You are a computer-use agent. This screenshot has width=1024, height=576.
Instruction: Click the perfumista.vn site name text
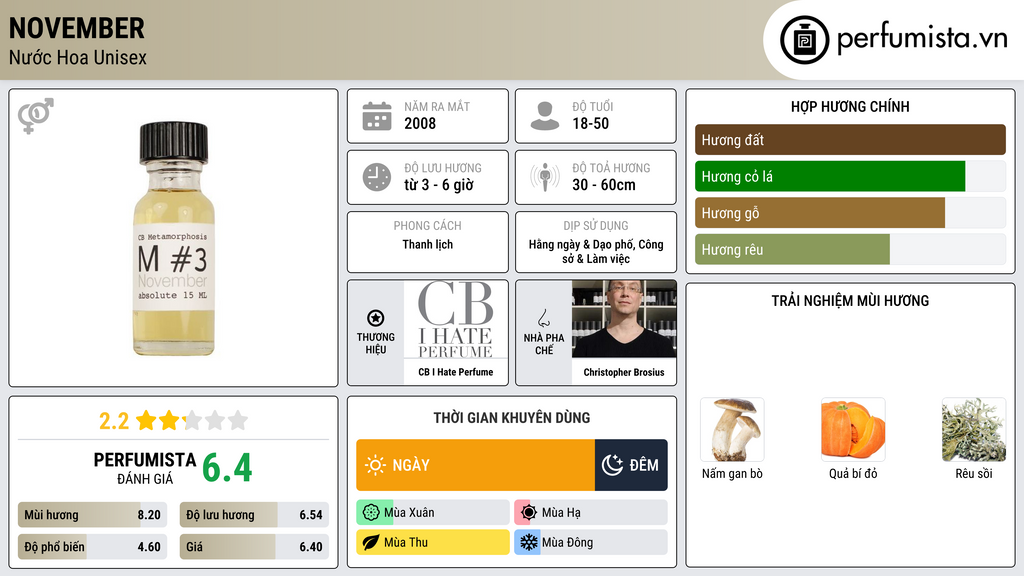(x=922, y=39)
